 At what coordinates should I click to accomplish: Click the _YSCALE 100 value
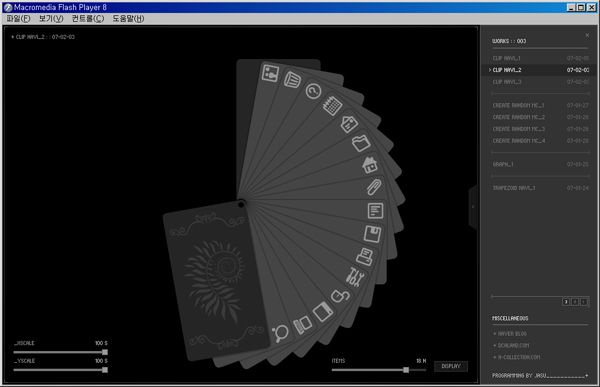click(101, 361)
